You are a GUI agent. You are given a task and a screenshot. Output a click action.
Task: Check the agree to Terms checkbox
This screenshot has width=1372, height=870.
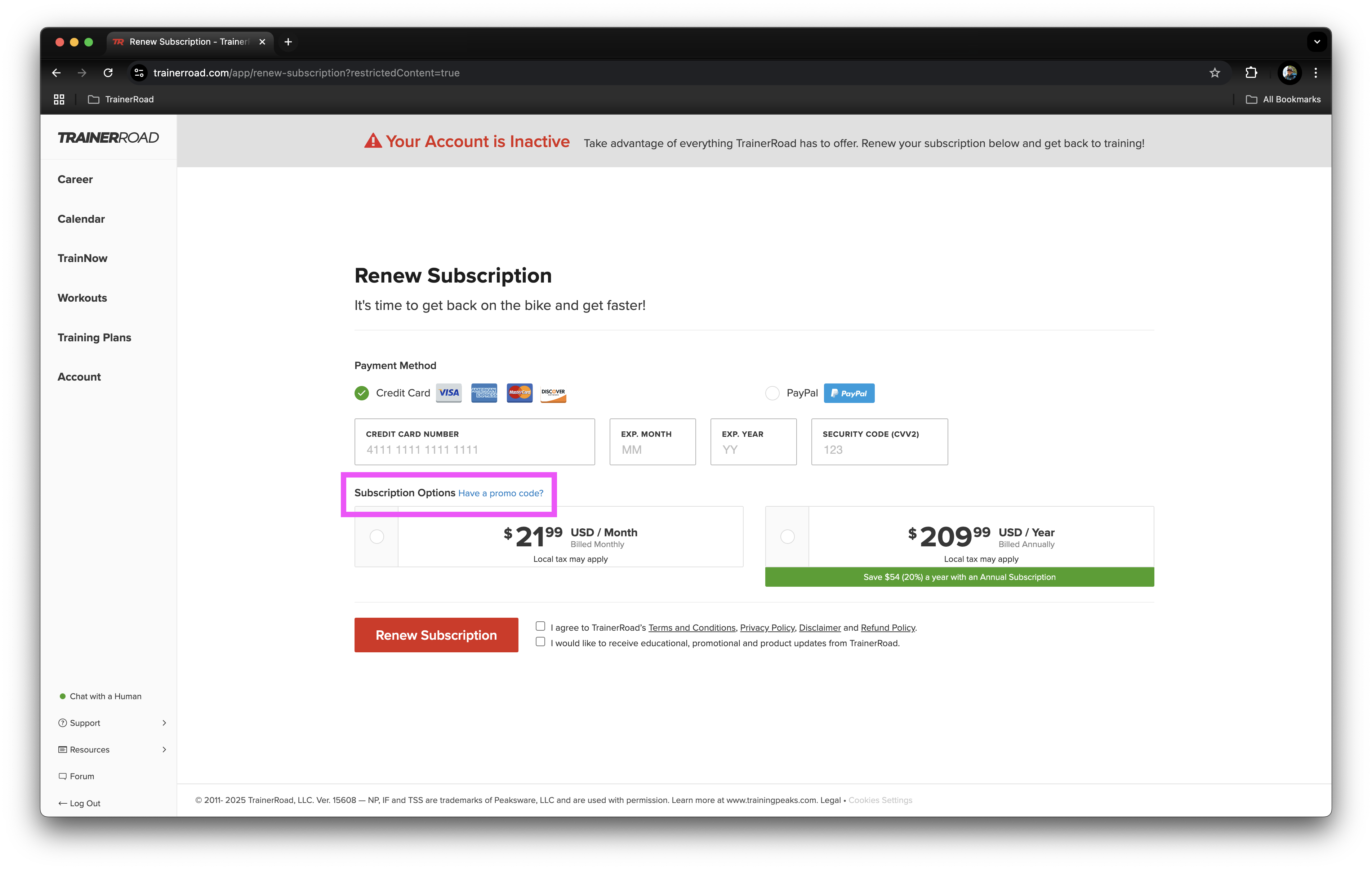[x=540, y=626]
